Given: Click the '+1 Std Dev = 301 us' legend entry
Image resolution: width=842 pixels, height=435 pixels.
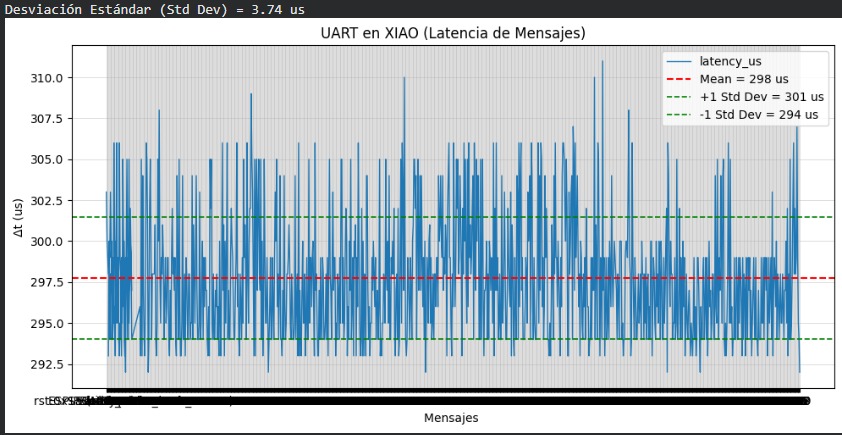Looking at the screenshot, I should click(745, 97).
